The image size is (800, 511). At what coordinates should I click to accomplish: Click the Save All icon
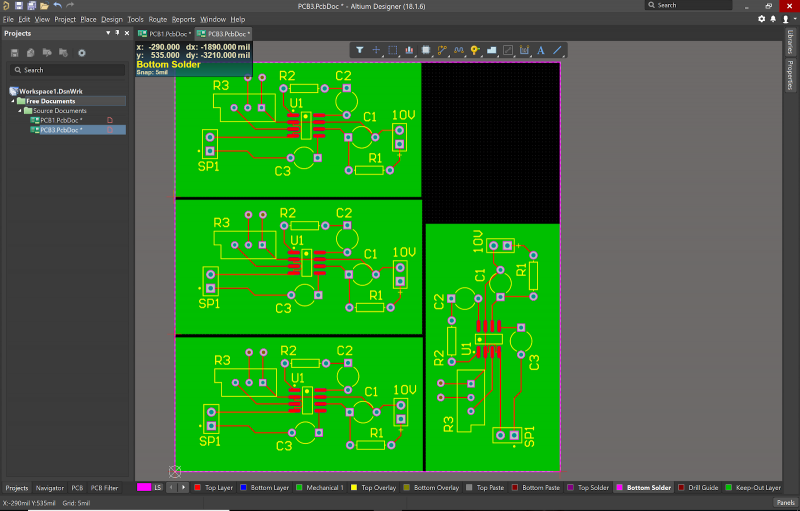click(x=31, y=6)
